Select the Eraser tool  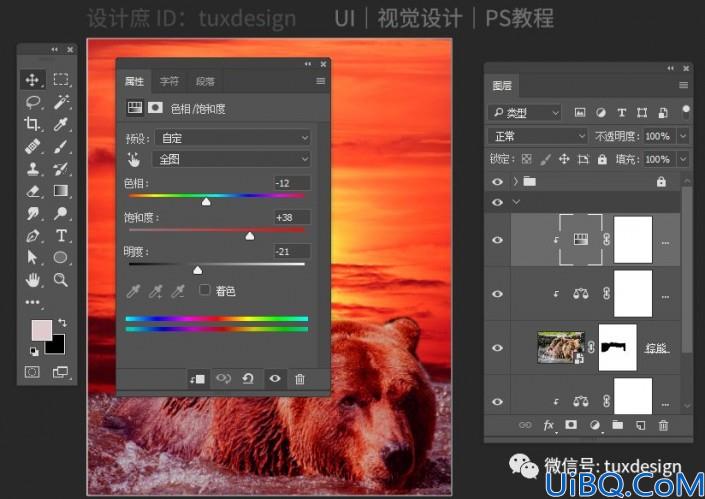33,191
